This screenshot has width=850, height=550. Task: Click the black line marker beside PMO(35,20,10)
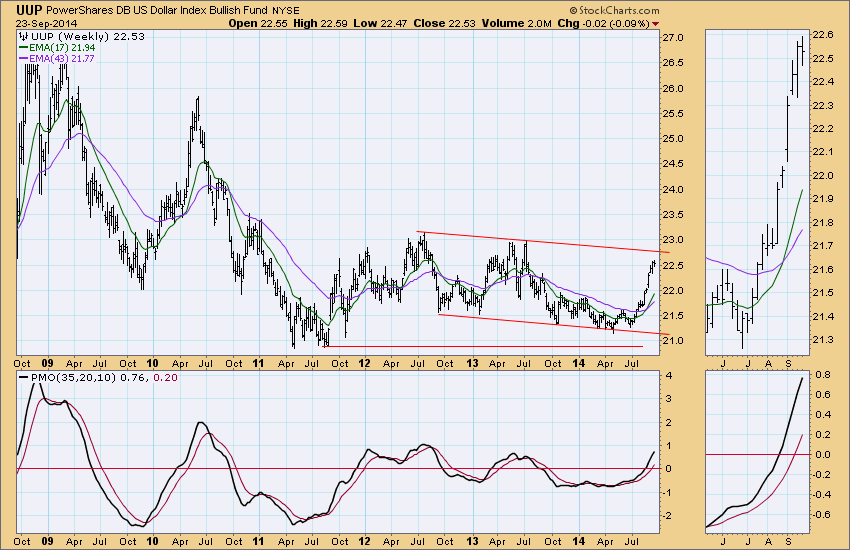[x=24, y=378]
